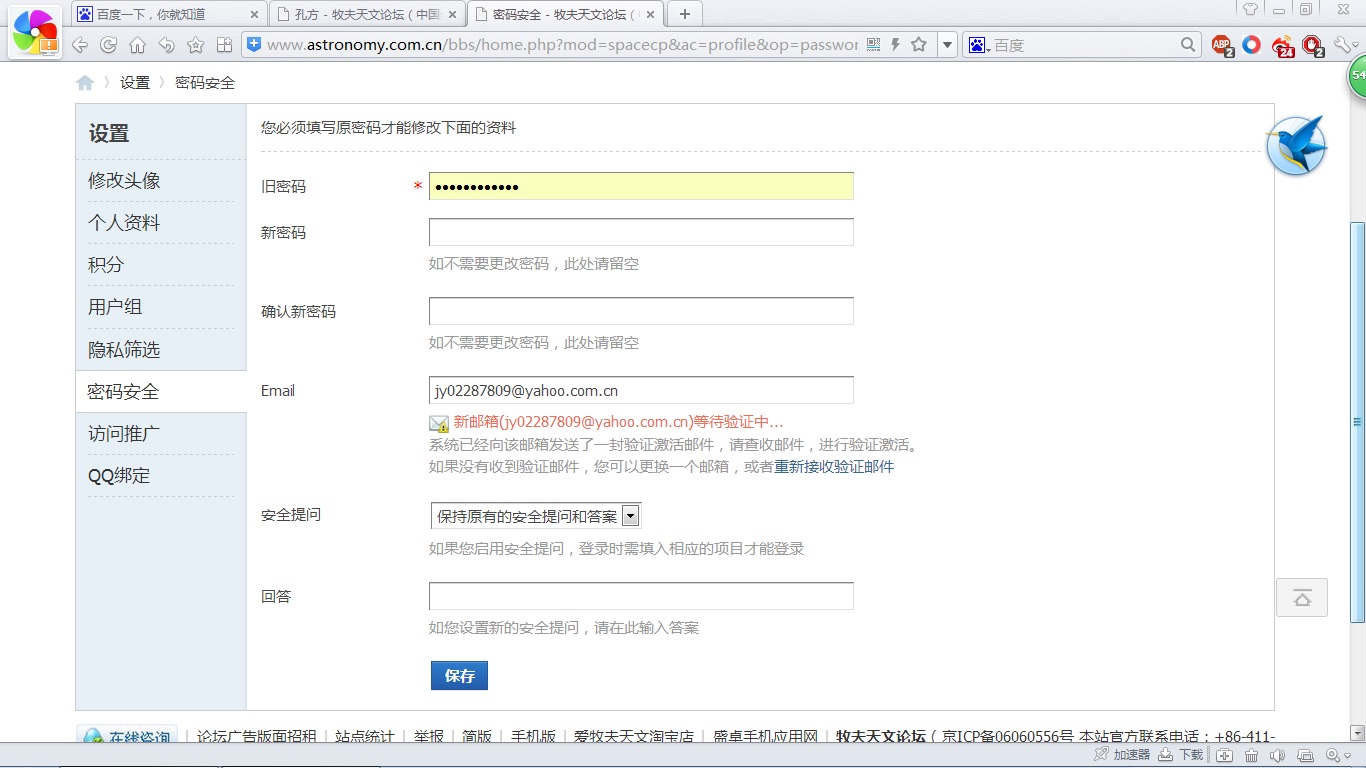Open the 简版 footer link

point(477,737)
